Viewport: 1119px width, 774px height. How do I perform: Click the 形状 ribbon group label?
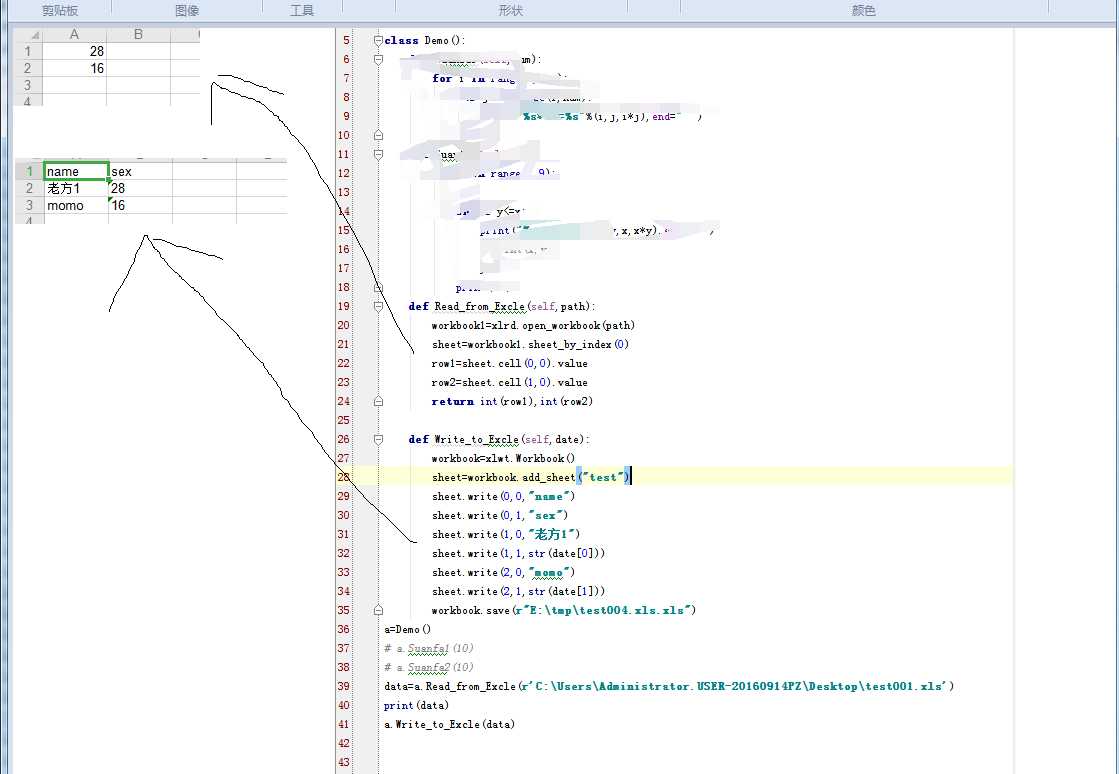(511, 11)
